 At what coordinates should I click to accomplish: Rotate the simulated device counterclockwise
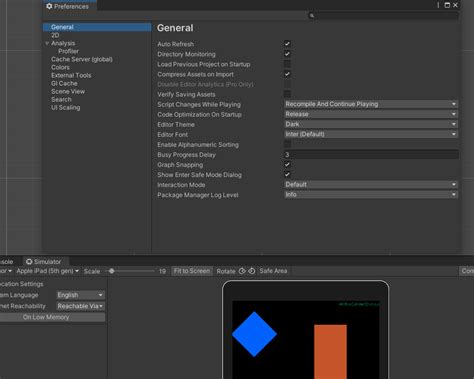[x=252, y=271]
